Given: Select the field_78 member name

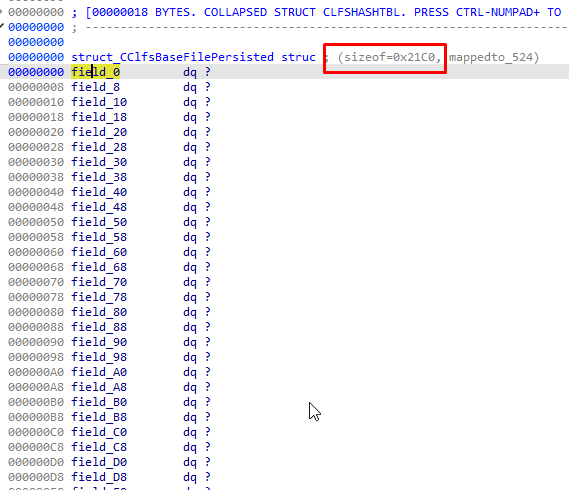Looking at the screenshot, I should pyautogui.click(x=99, y=297).
